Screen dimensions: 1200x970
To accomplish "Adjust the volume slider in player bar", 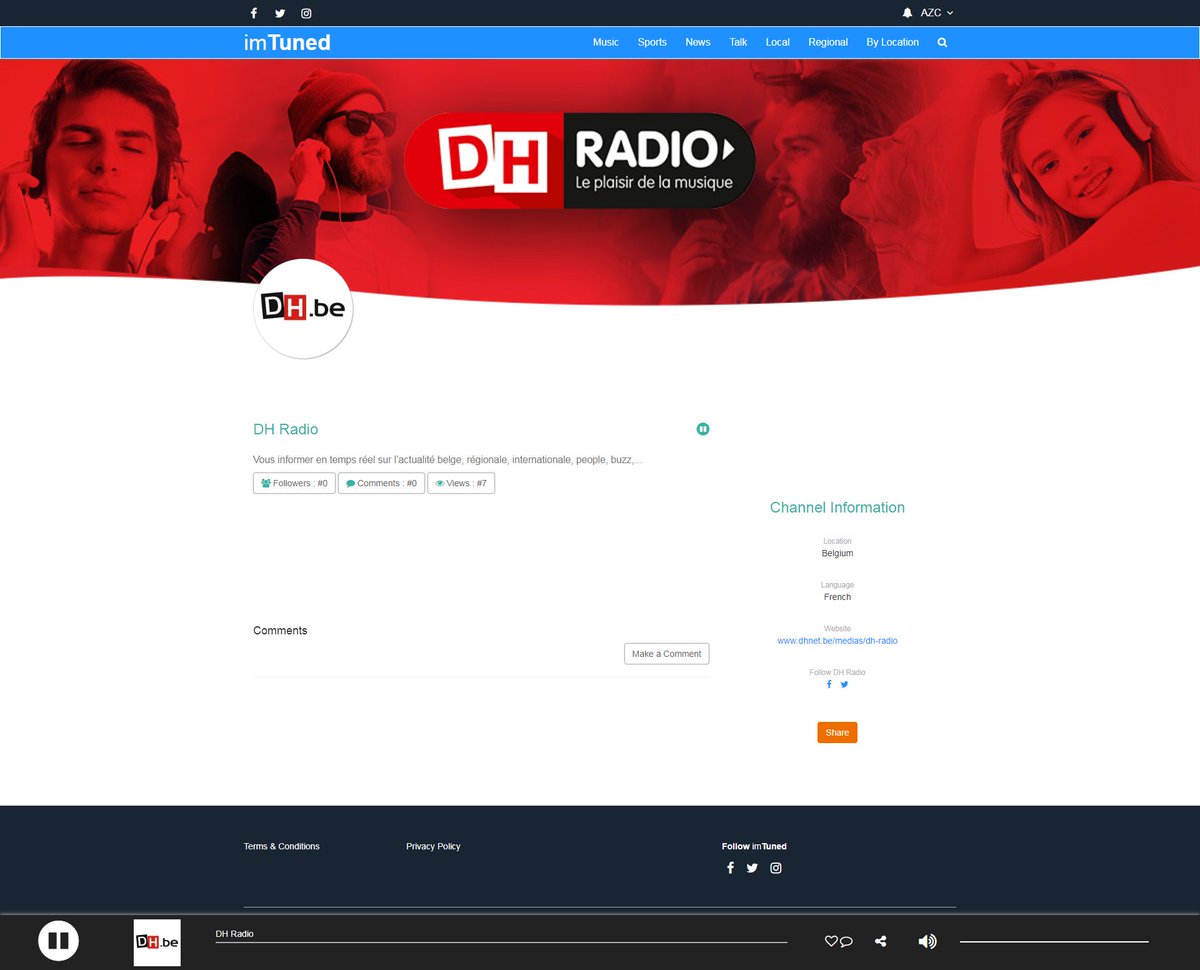I will pyautogui.click(x=1054, y=942).
